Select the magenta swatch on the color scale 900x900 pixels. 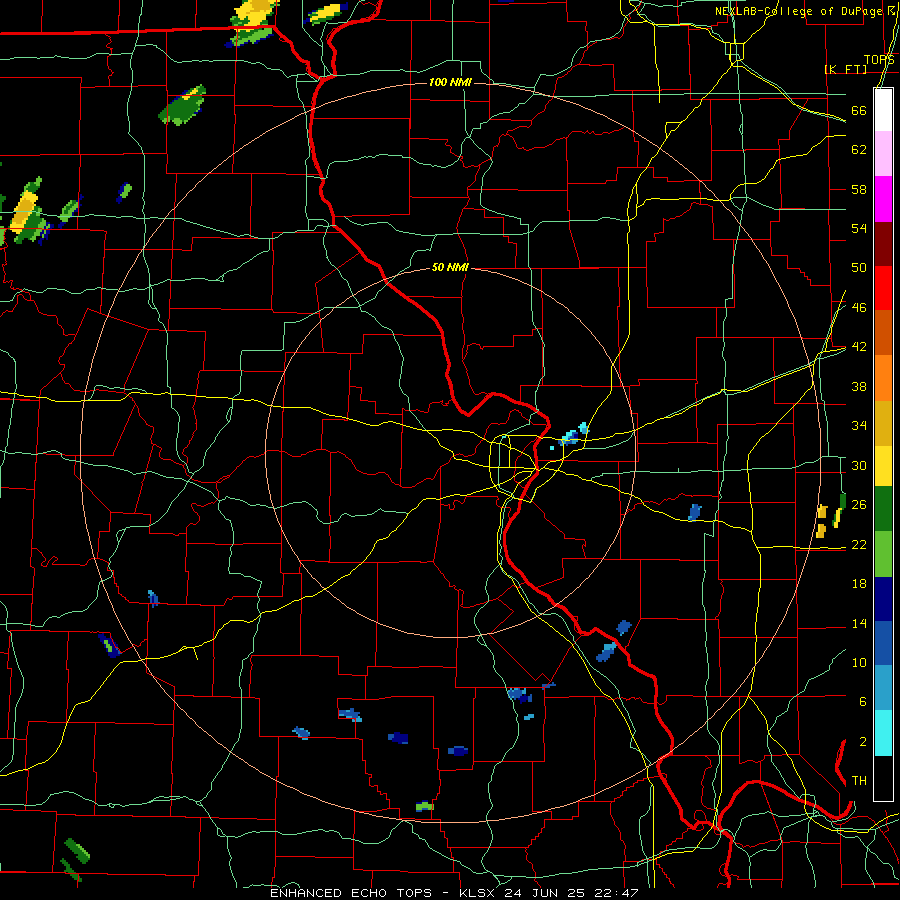tap(883, 199)
